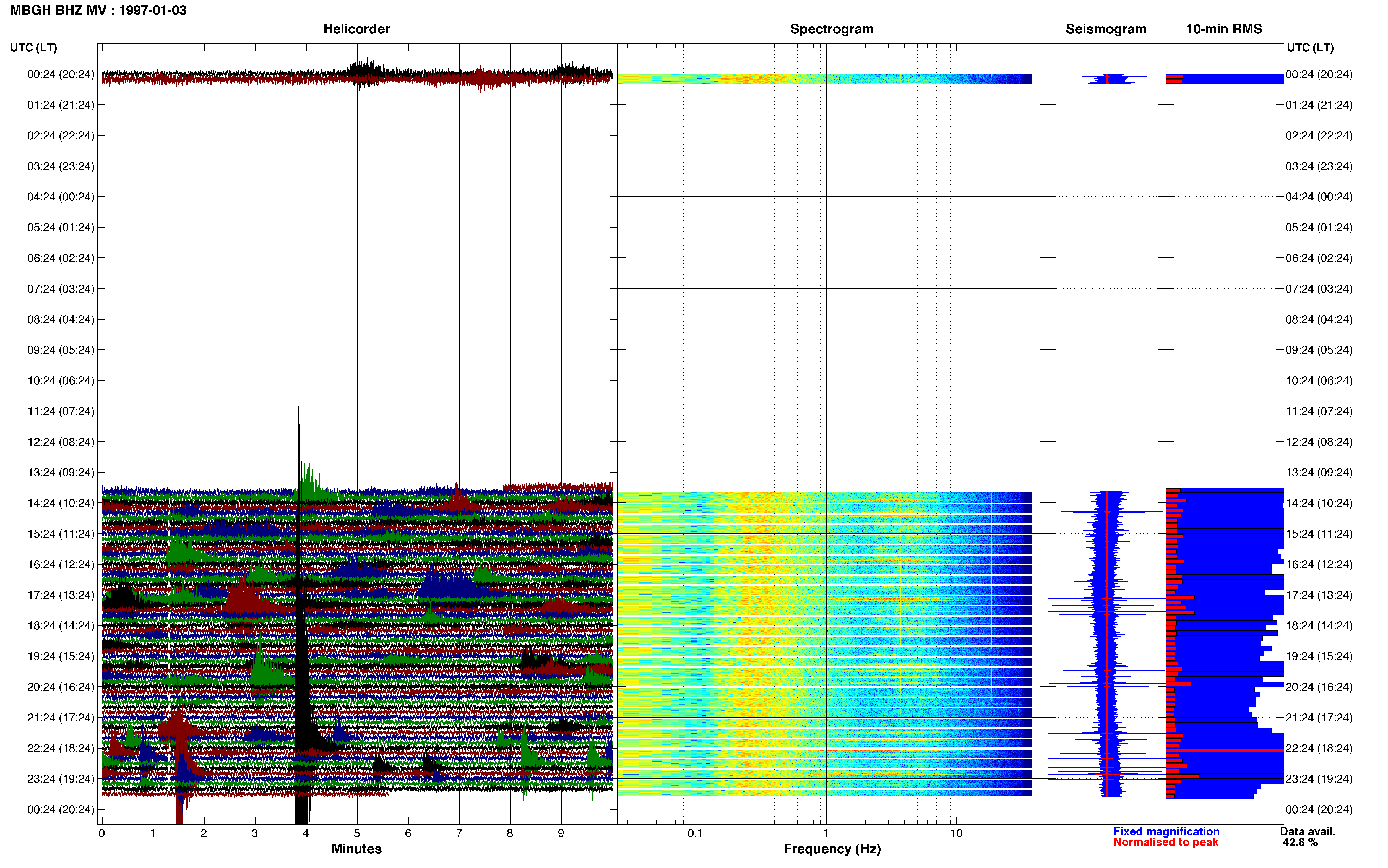Viewport: 1388px width, 868px height.
Task: Click the '10' frequency tick label
Action: click(x=956, y=833)
